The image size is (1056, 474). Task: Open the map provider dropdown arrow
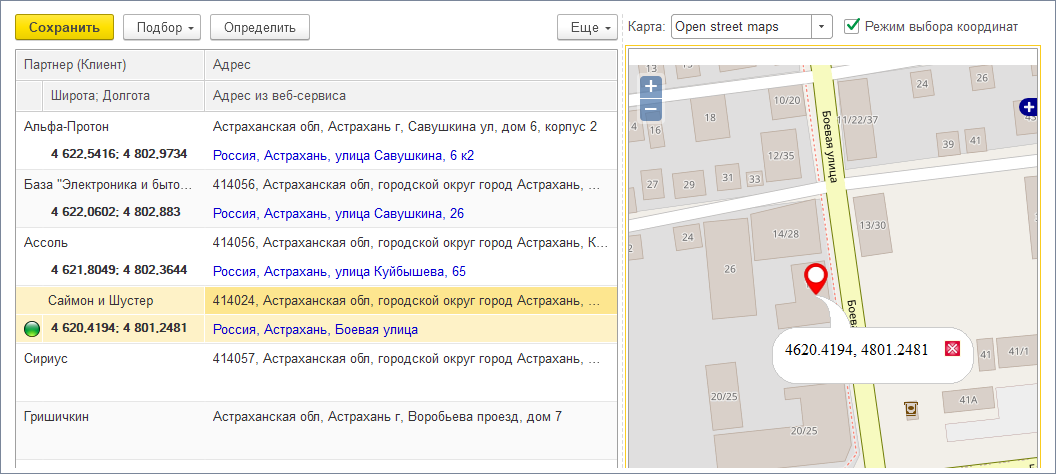click(x=821, y=27)
